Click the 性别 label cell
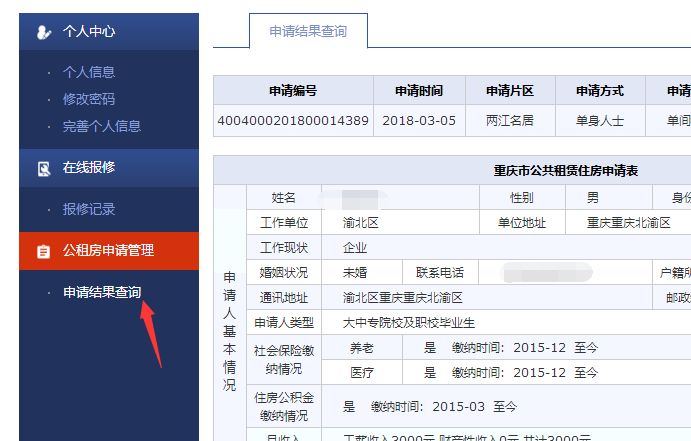Screen dimensions: 691x441 coord(522,198)
